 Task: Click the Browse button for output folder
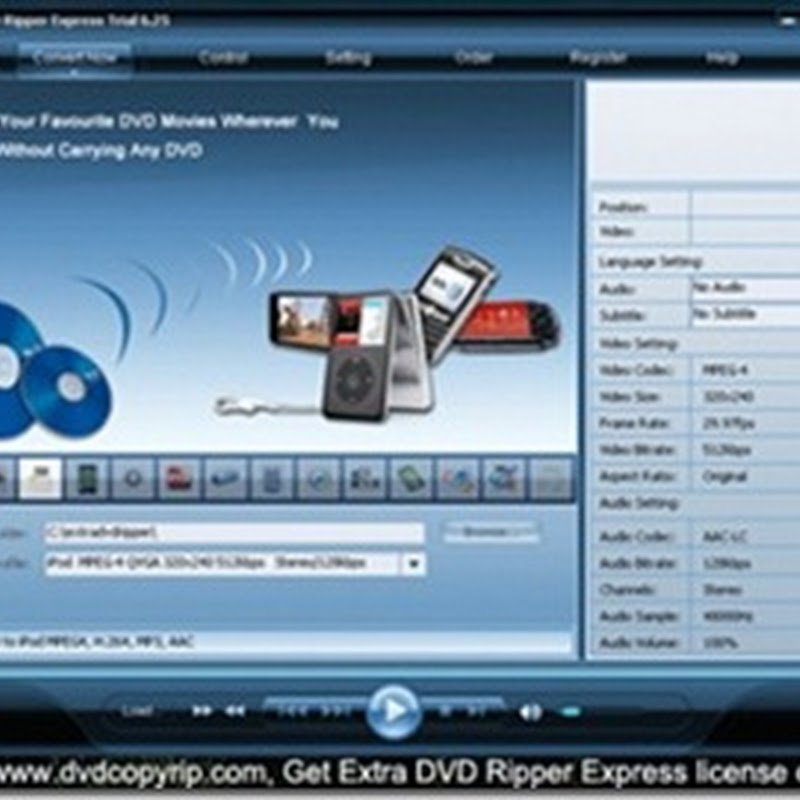pos(491,532)
